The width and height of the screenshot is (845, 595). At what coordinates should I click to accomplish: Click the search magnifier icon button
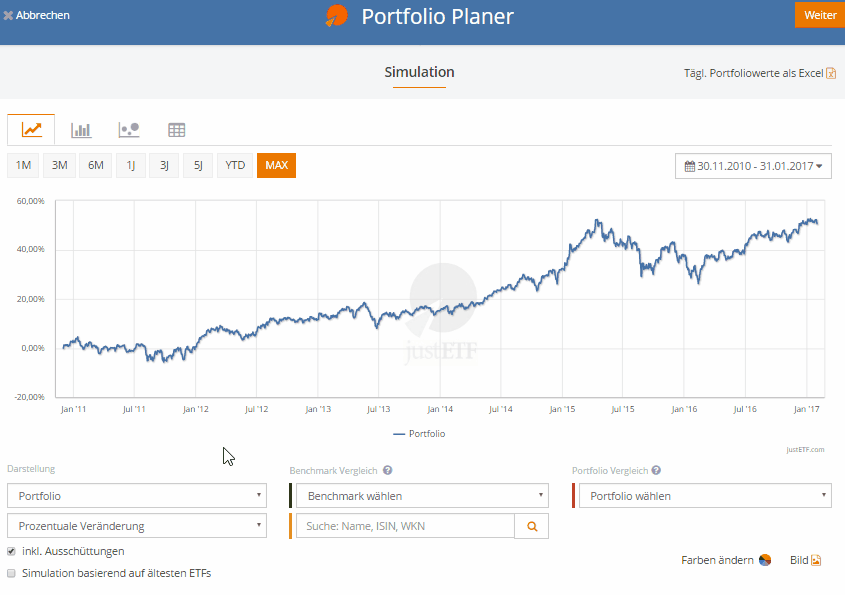pos(531,525)
